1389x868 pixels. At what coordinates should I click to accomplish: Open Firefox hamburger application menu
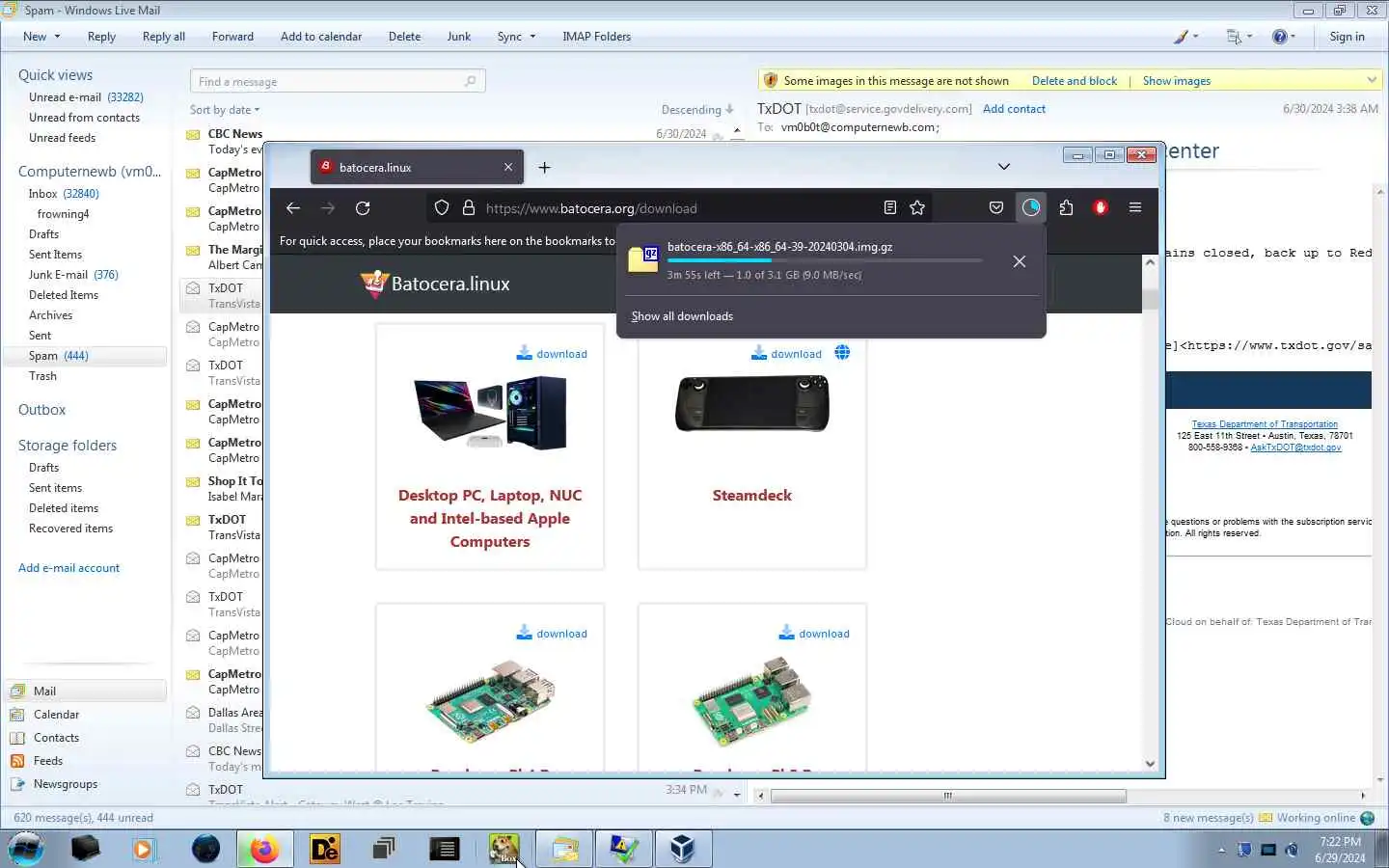[1135, 207]
